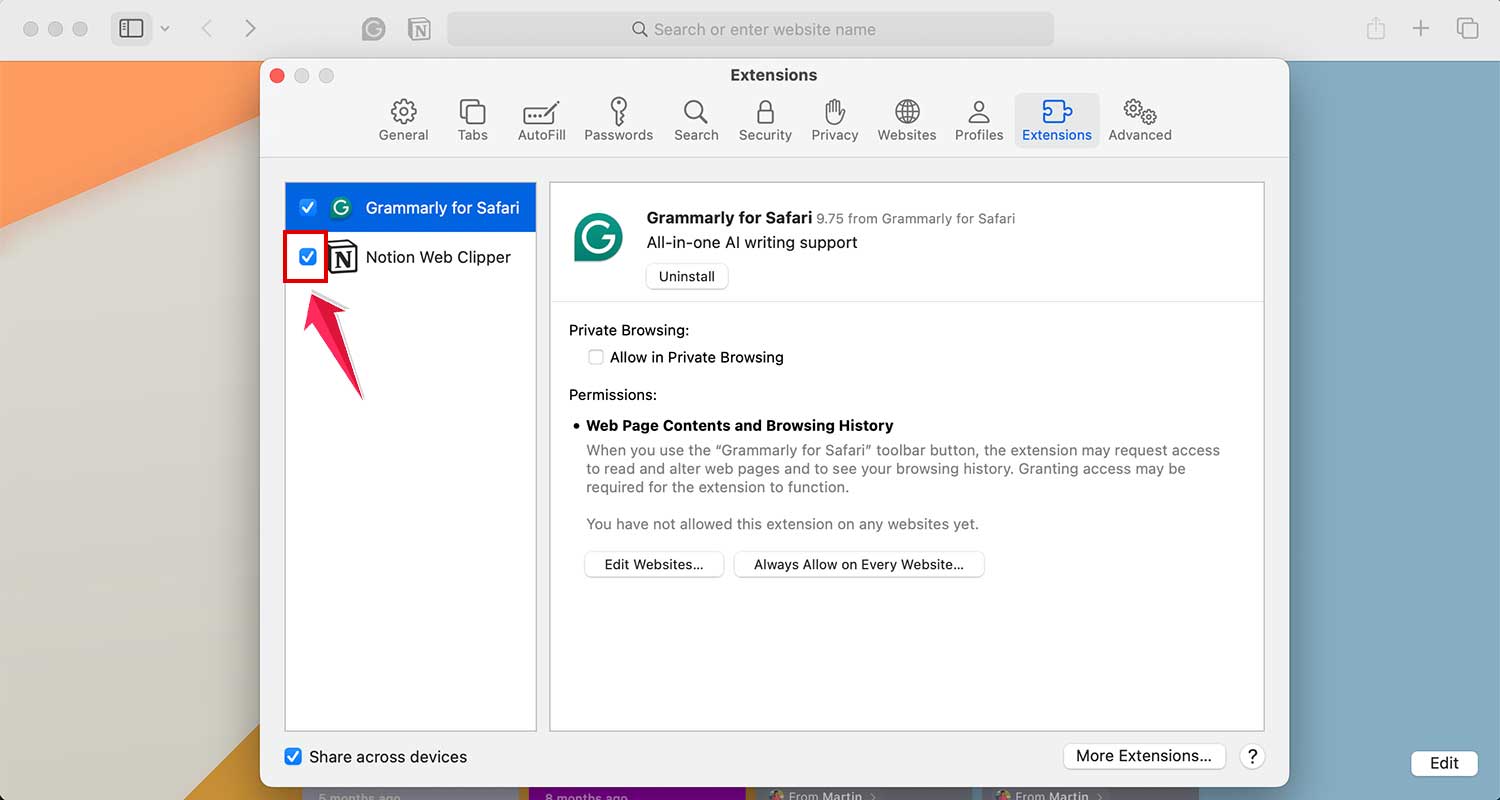Disable the Notion Web Clipper extension
The image size is (1500, 800).
pyautogui.click(x=306, y=257)
